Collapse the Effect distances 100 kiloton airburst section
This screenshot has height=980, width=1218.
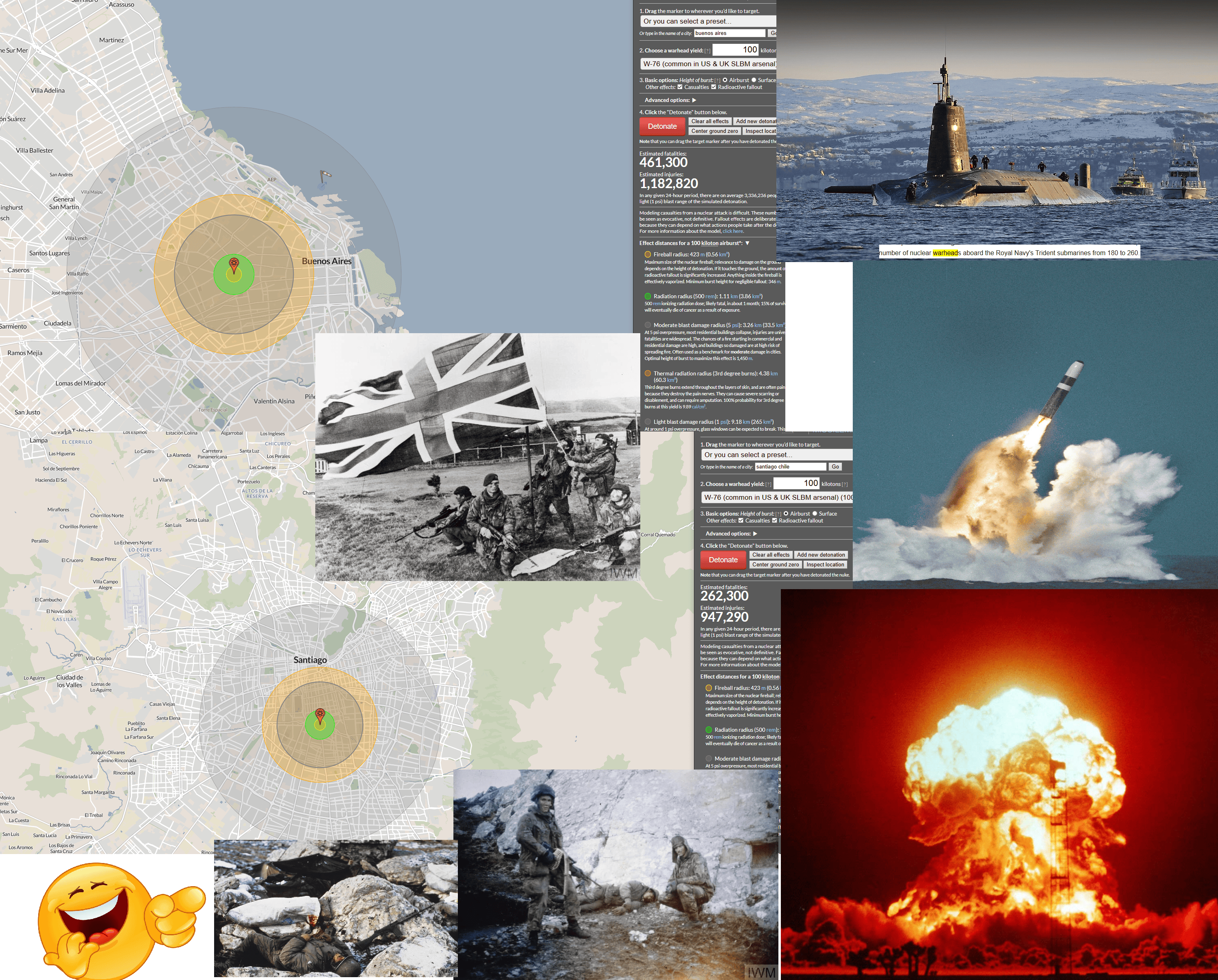(x=747, y=243)
